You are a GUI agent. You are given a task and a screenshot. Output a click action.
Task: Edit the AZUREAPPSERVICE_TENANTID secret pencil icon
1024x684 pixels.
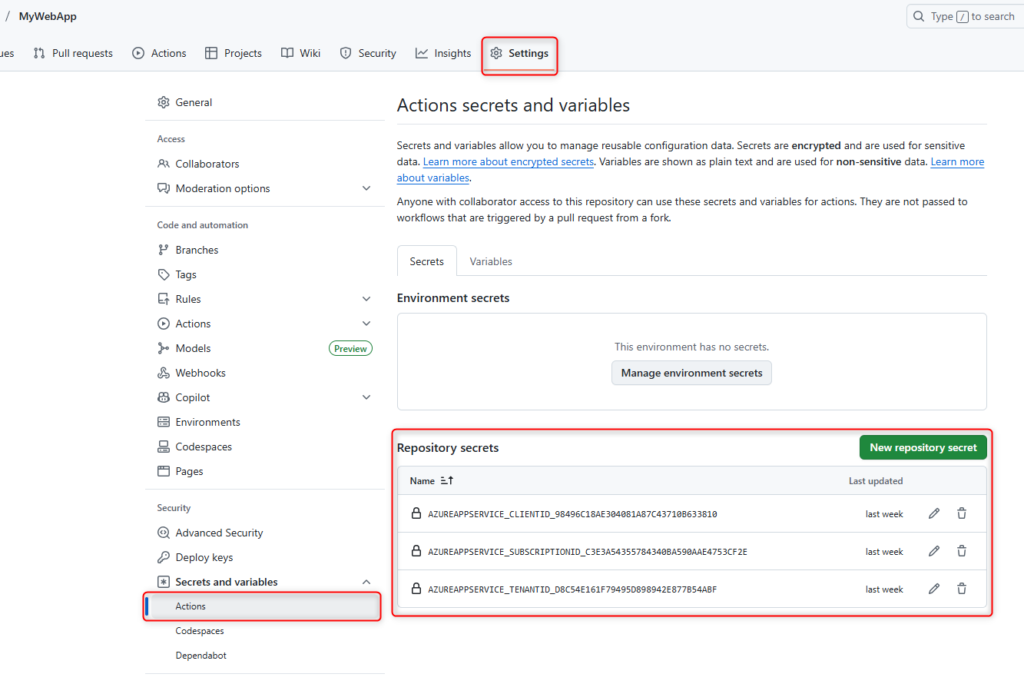pos(934,589)
